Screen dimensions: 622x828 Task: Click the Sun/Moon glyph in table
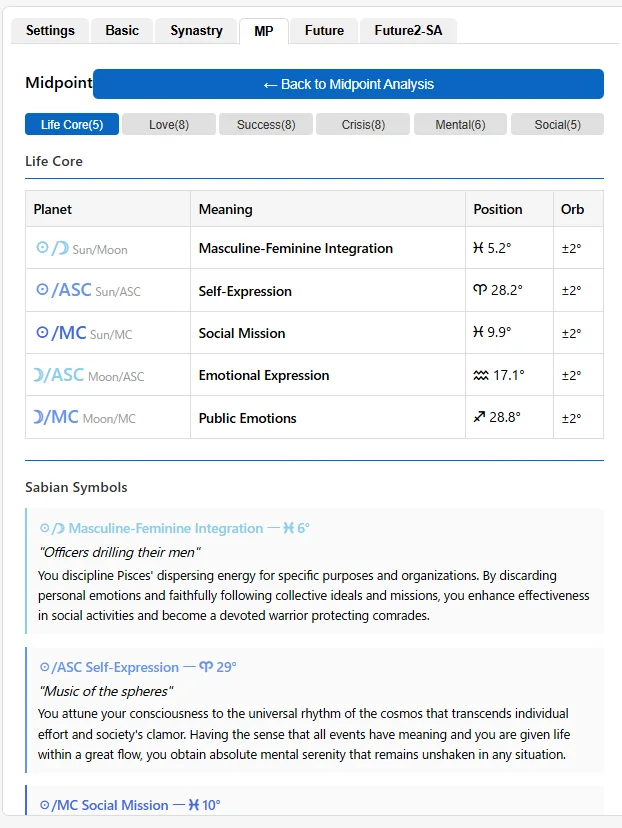(52, 248)
